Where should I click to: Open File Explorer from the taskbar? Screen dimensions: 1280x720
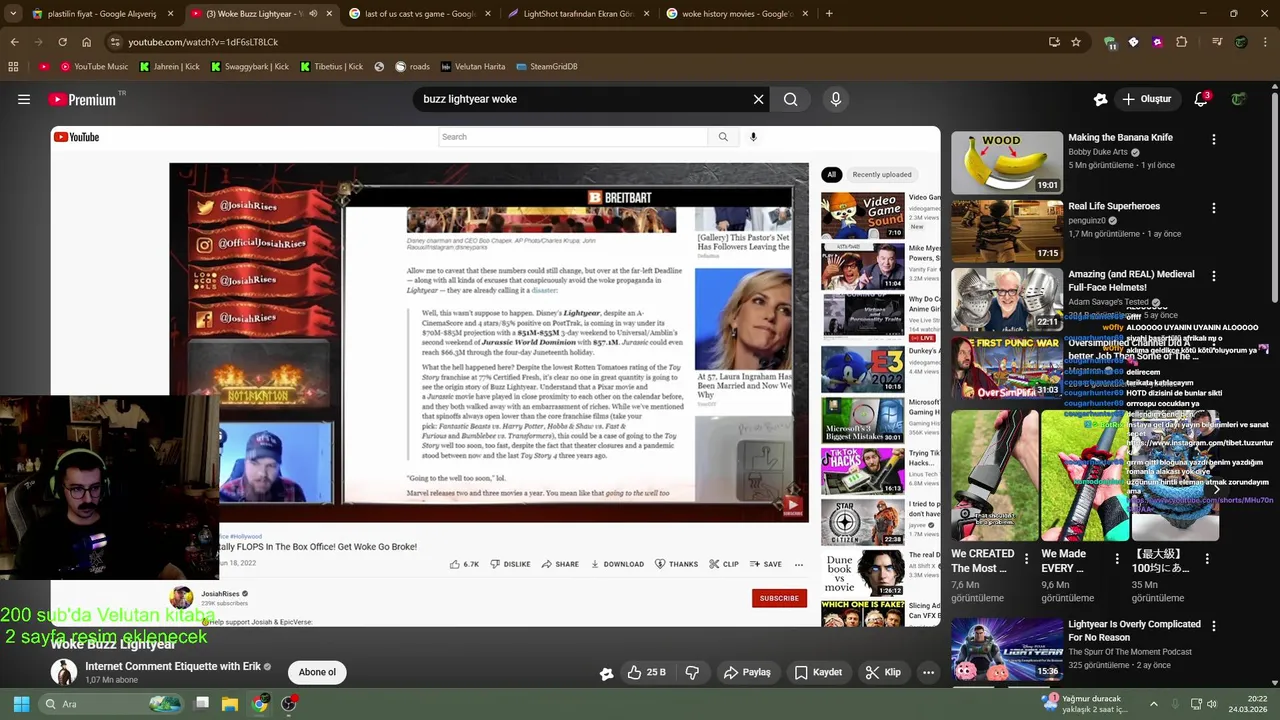(230, 704)
